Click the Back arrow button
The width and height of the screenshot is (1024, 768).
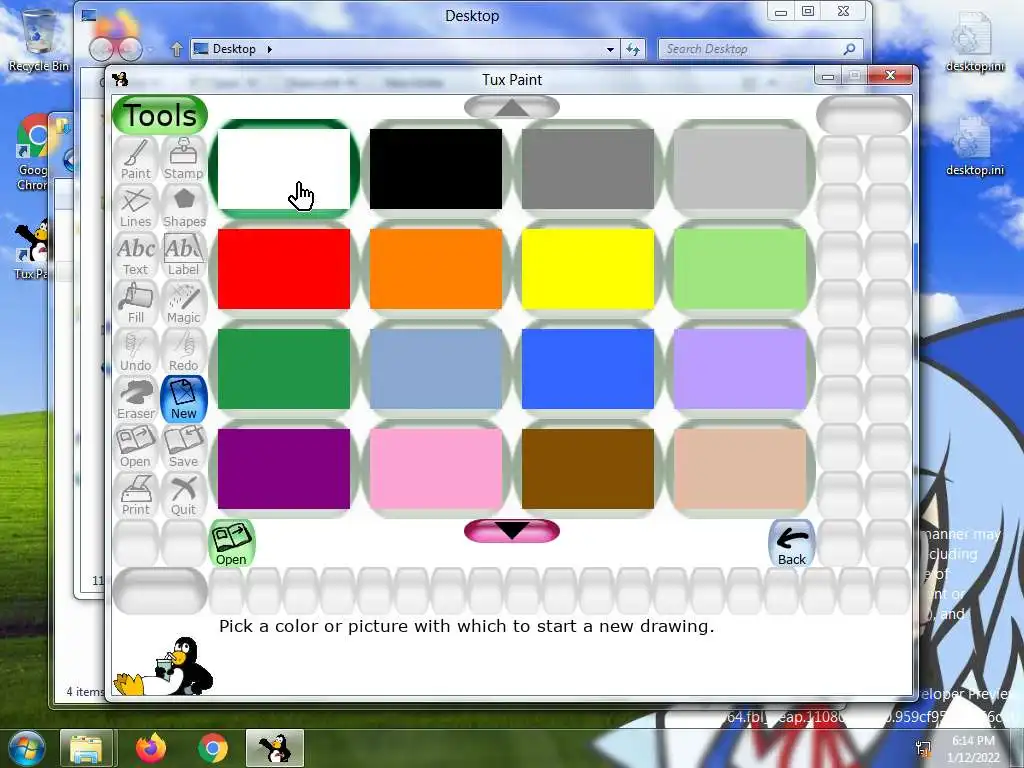pyautogui.click(x=792, y=543)
